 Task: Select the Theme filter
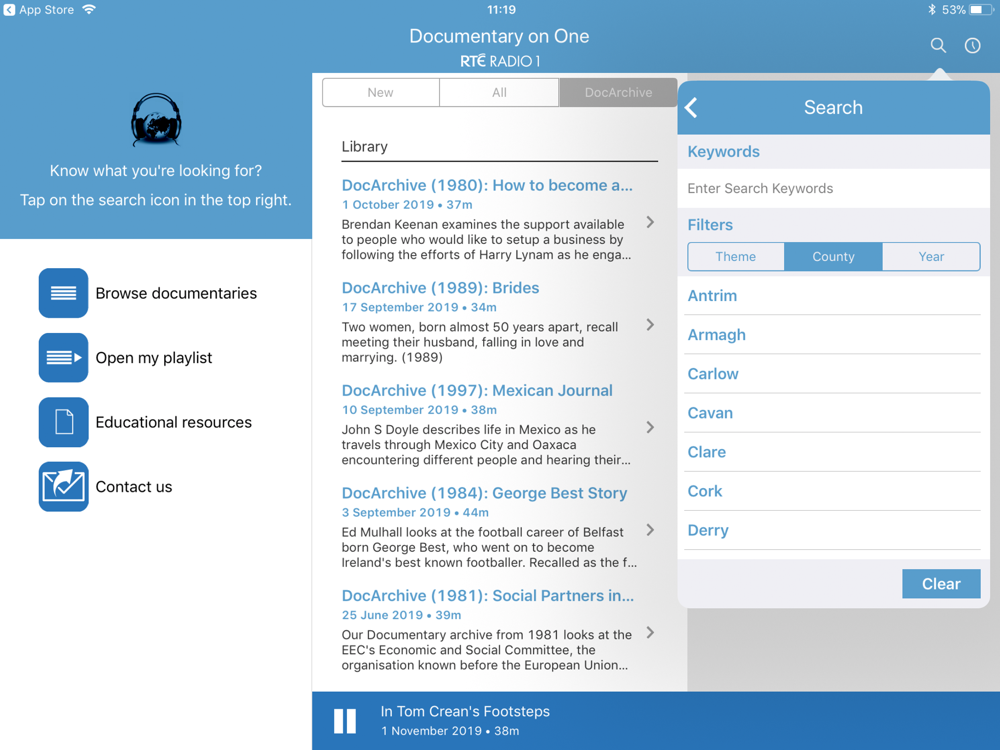[x=735, y=256]
